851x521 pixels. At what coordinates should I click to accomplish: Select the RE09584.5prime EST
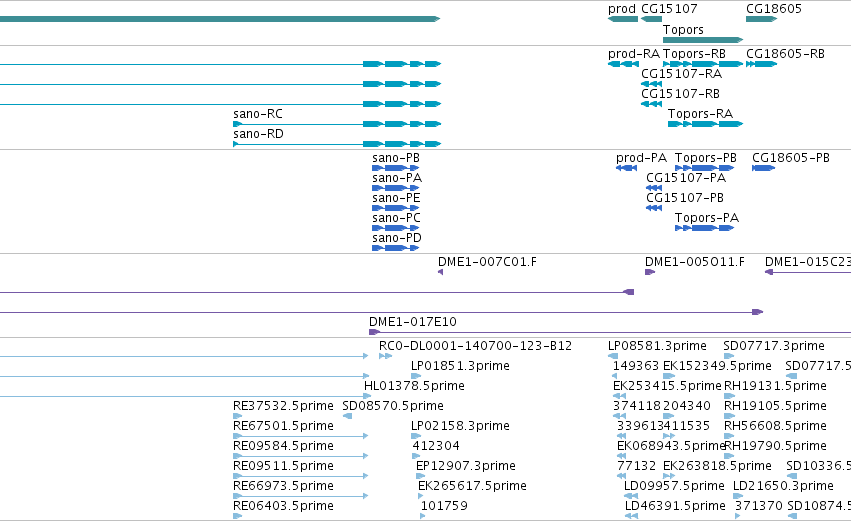click(301, 456)
